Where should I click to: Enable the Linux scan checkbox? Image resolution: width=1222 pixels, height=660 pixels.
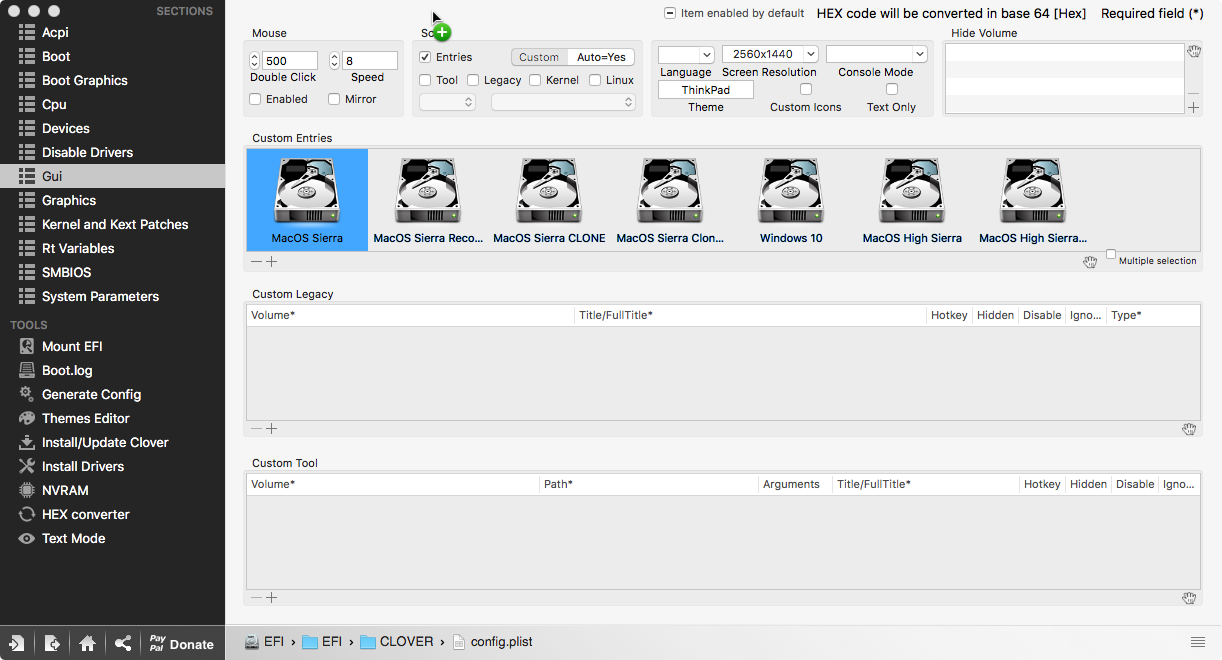point(595,80)
